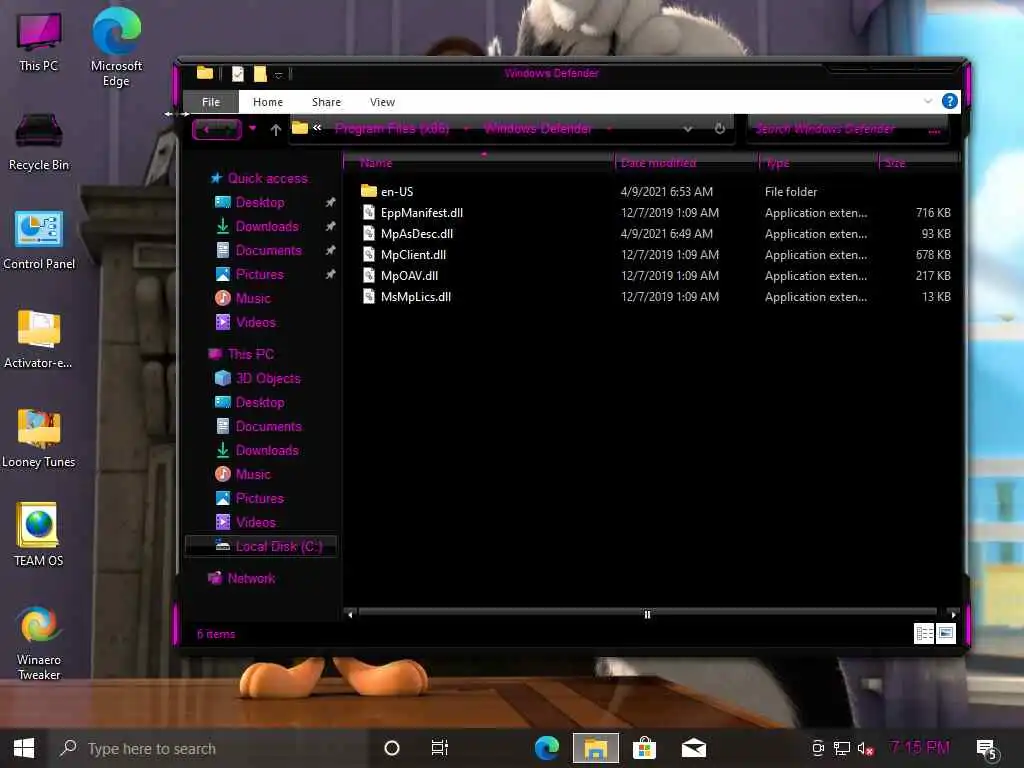The width and height of the screenshot is (1024, 768).
Task: Switch to Large icons view in status bar
Action: [x=946, y=633]
